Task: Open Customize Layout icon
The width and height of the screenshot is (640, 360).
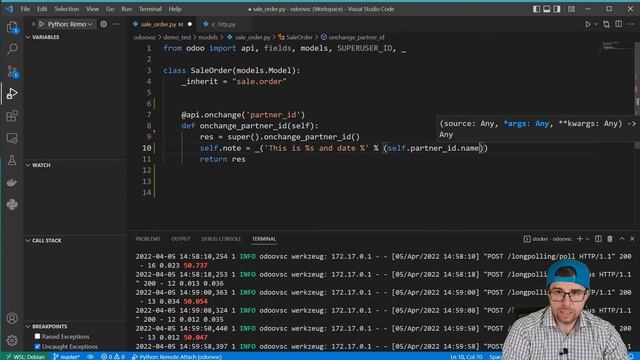Action: [x=571, y=9]
